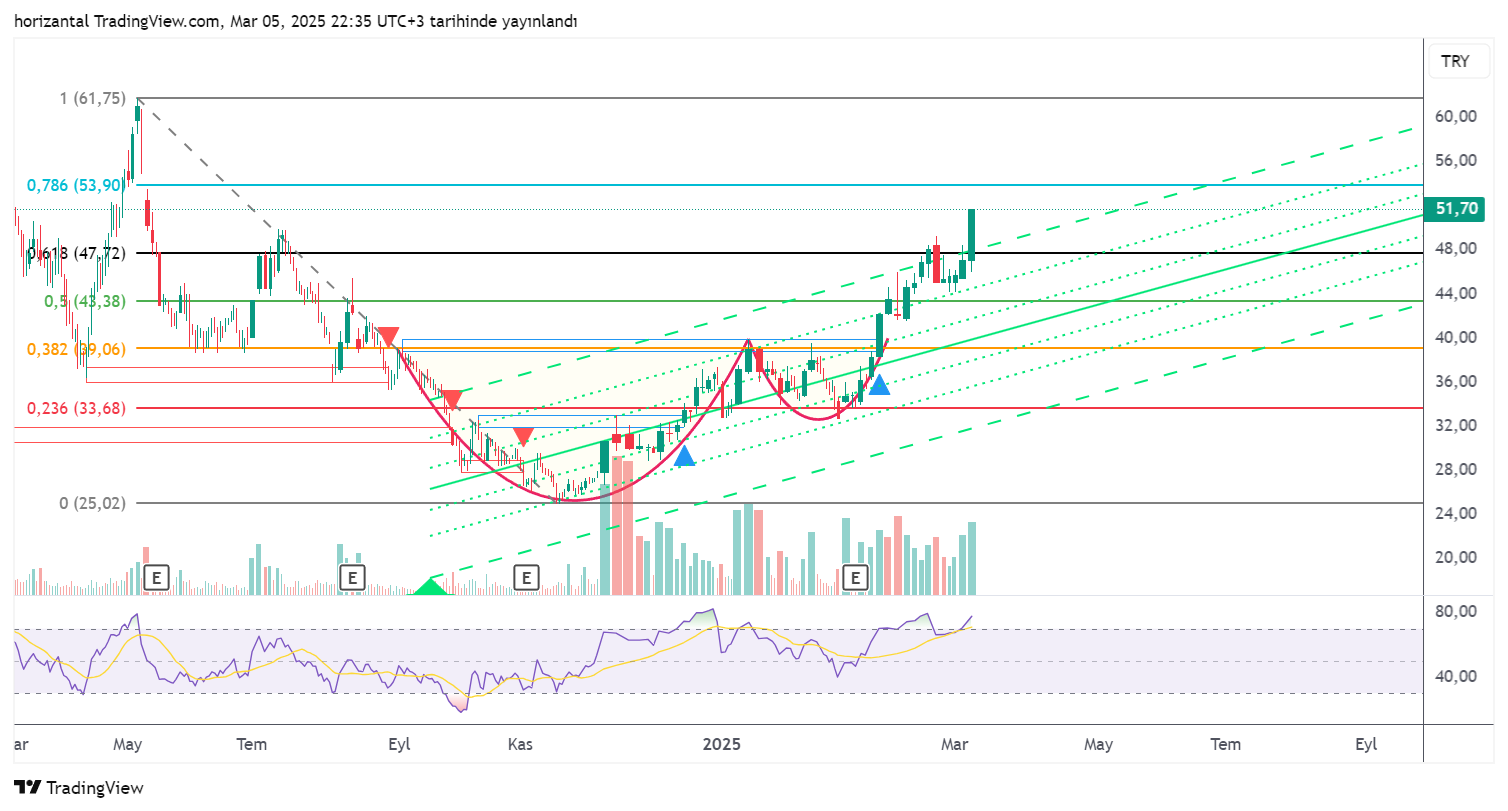Click the 80,00 RSI axis value

1456,611
